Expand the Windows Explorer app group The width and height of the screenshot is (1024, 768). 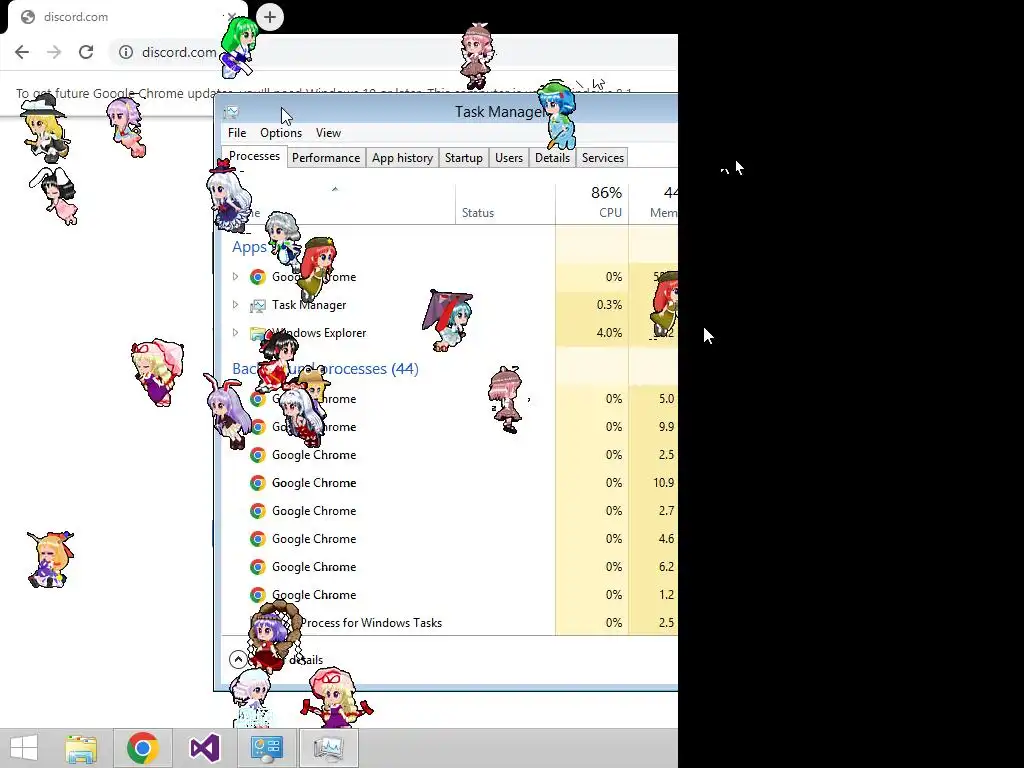point(236,333)
